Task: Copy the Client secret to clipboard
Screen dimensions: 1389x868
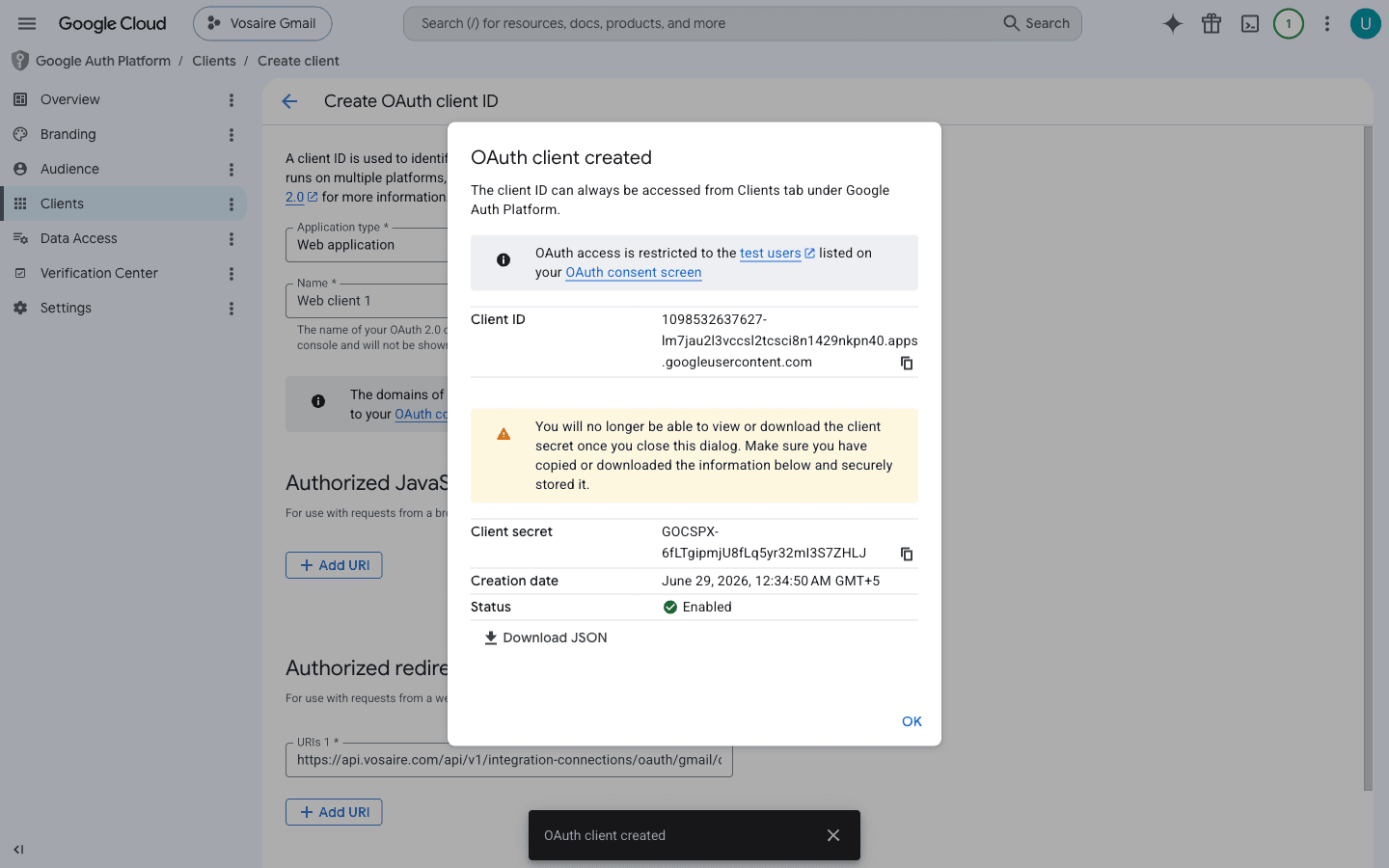Action: click(907, 554)
